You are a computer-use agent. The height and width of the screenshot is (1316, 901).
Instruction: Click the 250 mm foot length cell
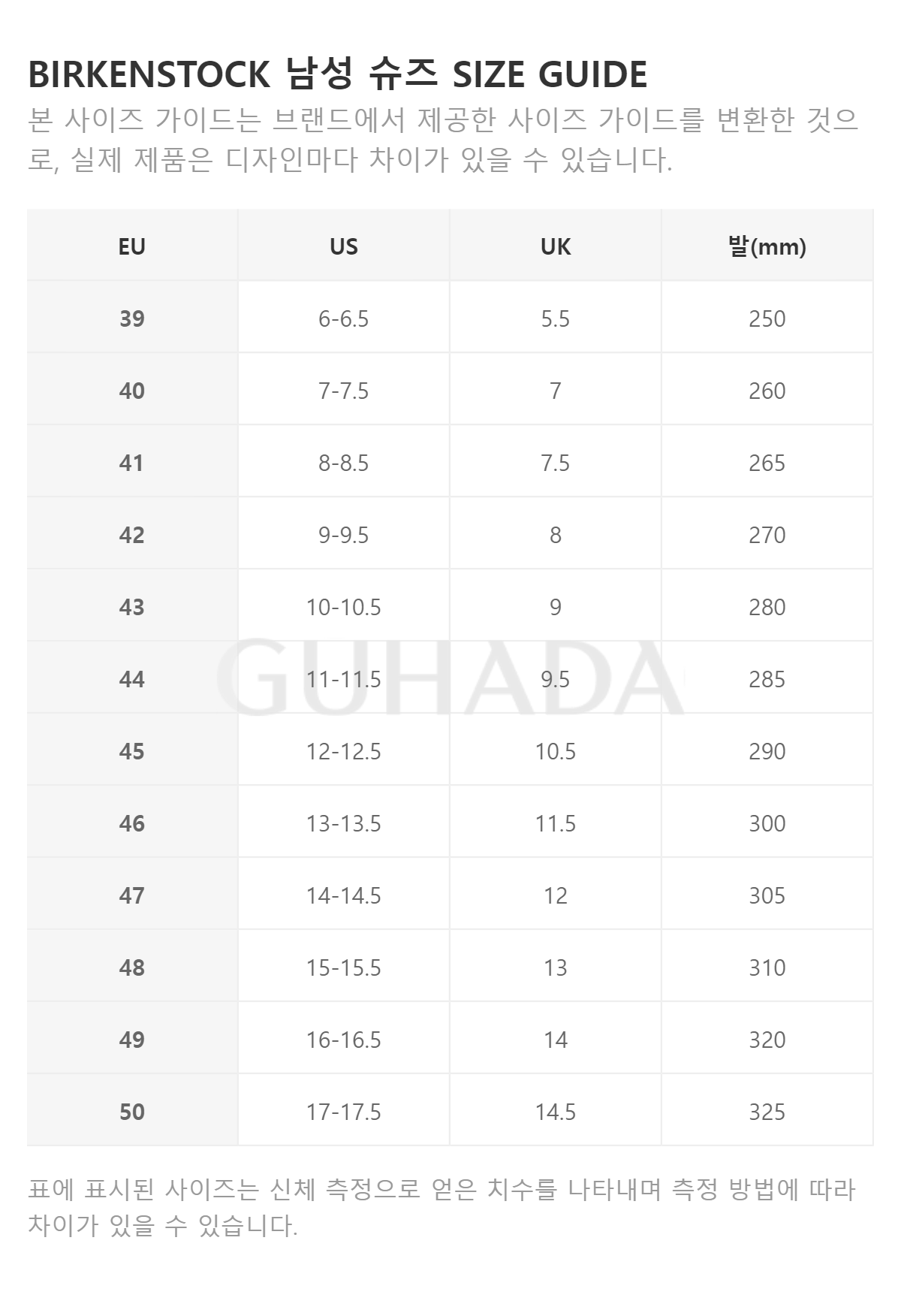[x=767, y=318]
